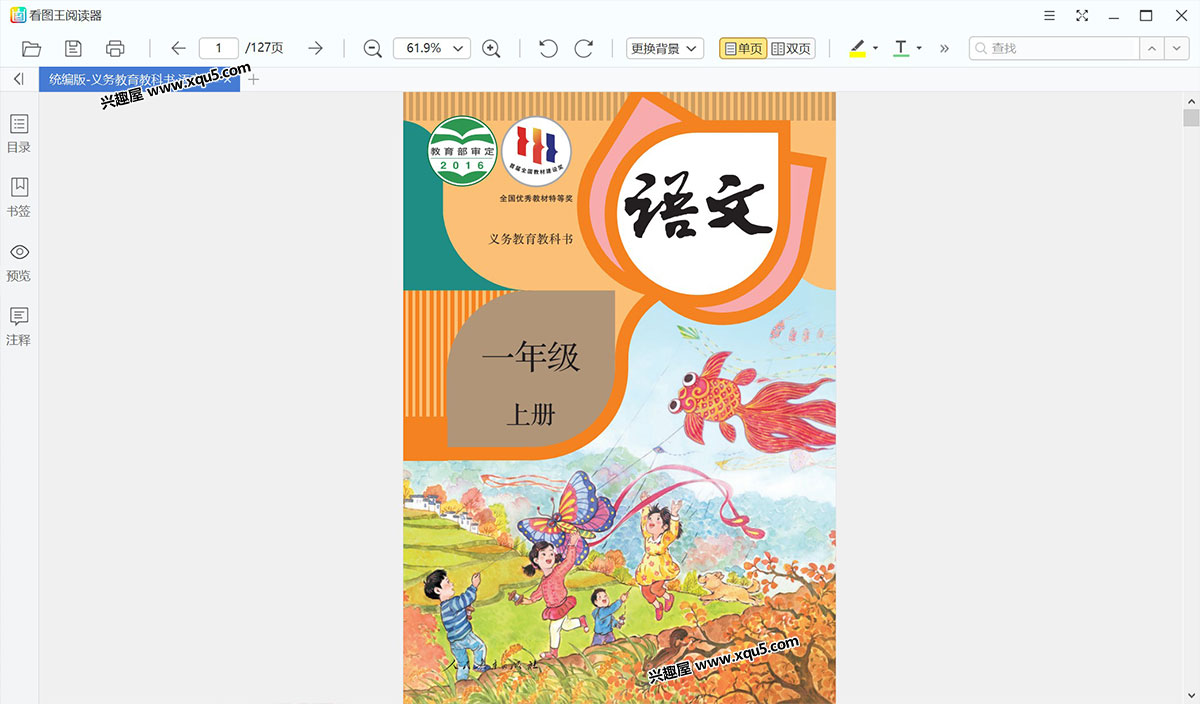Expand the highlighter color dropdown arrow
The width and height of the screenshot is (1200, 704).
875,48
